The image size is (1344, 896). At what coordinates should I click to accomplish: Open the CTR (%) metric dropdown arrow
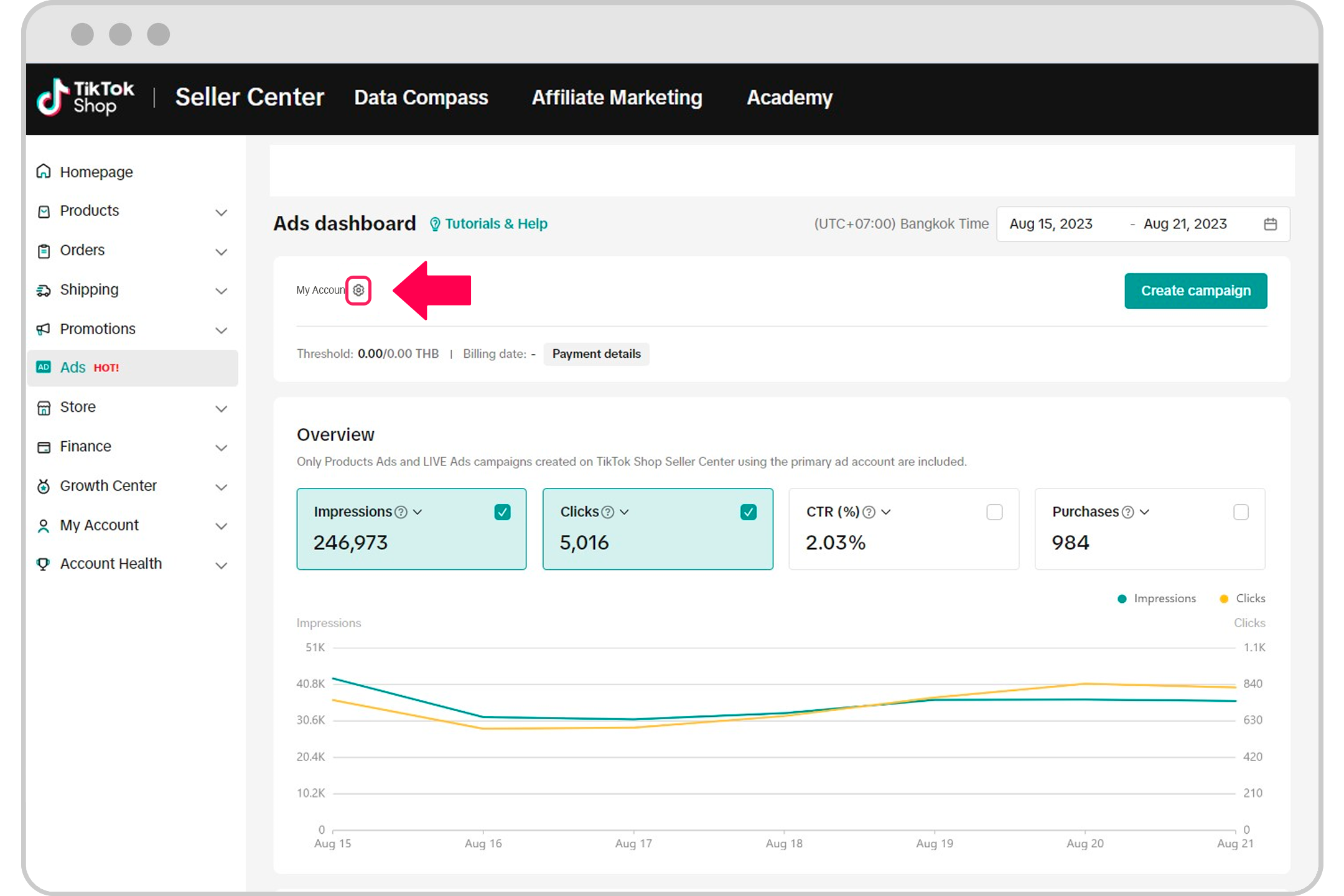pyautogui.click(x=886, y=512)
